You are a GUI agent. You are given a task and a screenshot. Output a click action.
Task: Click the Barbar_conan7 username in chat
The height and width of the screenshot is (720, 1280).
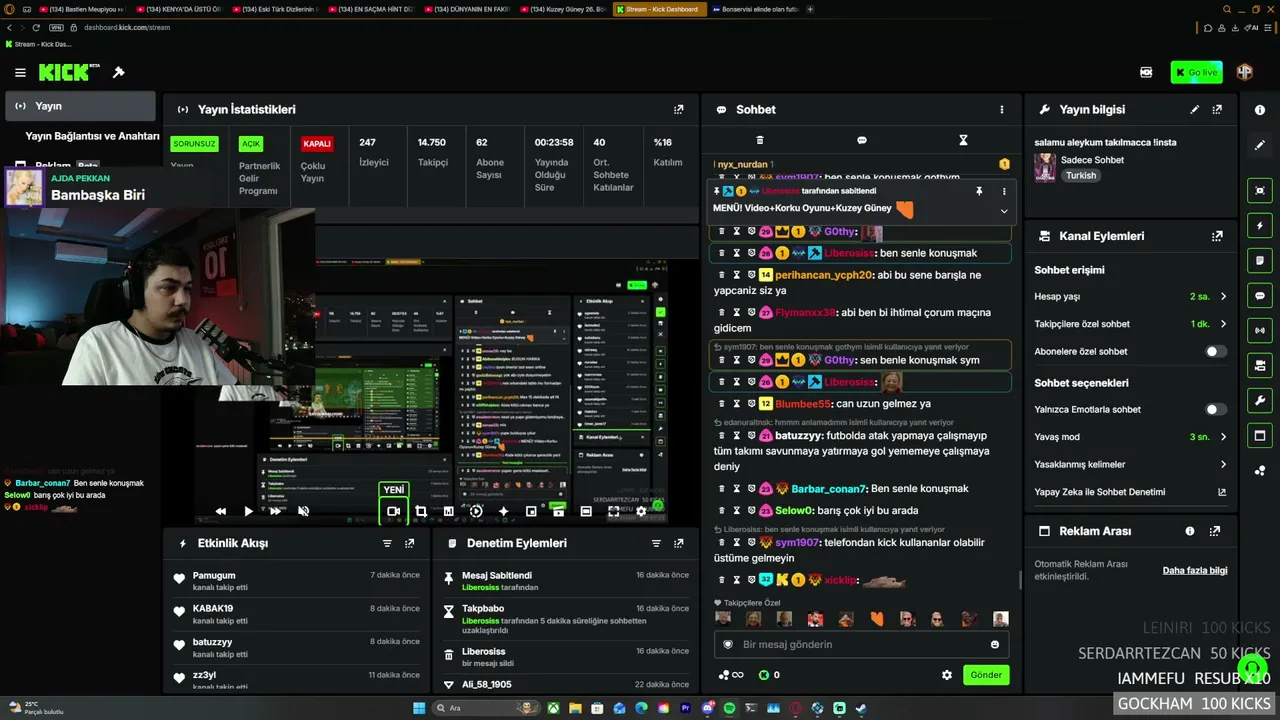point(829,489)
